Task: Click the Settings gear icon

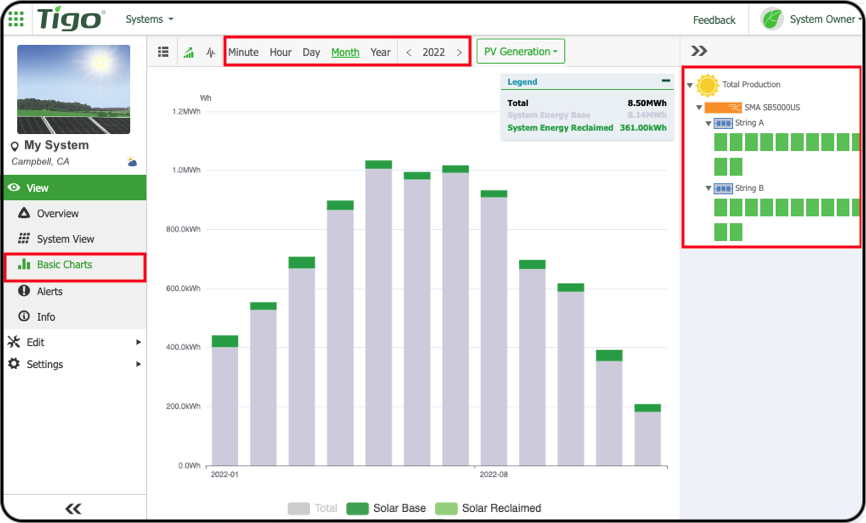Action: click(x=14, y=363)
